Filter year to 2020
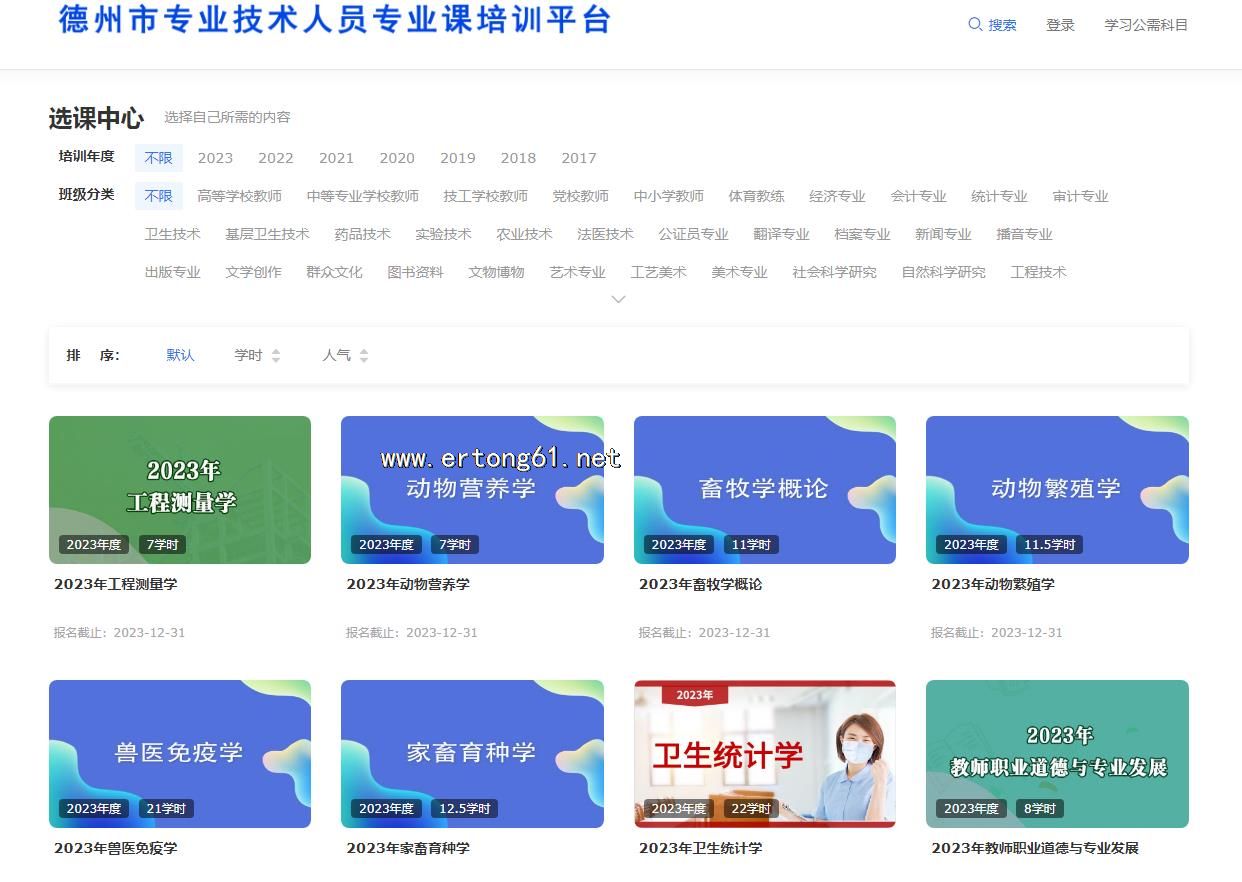1242x882 pixels. pyautogui.click(x=397, y=158)
